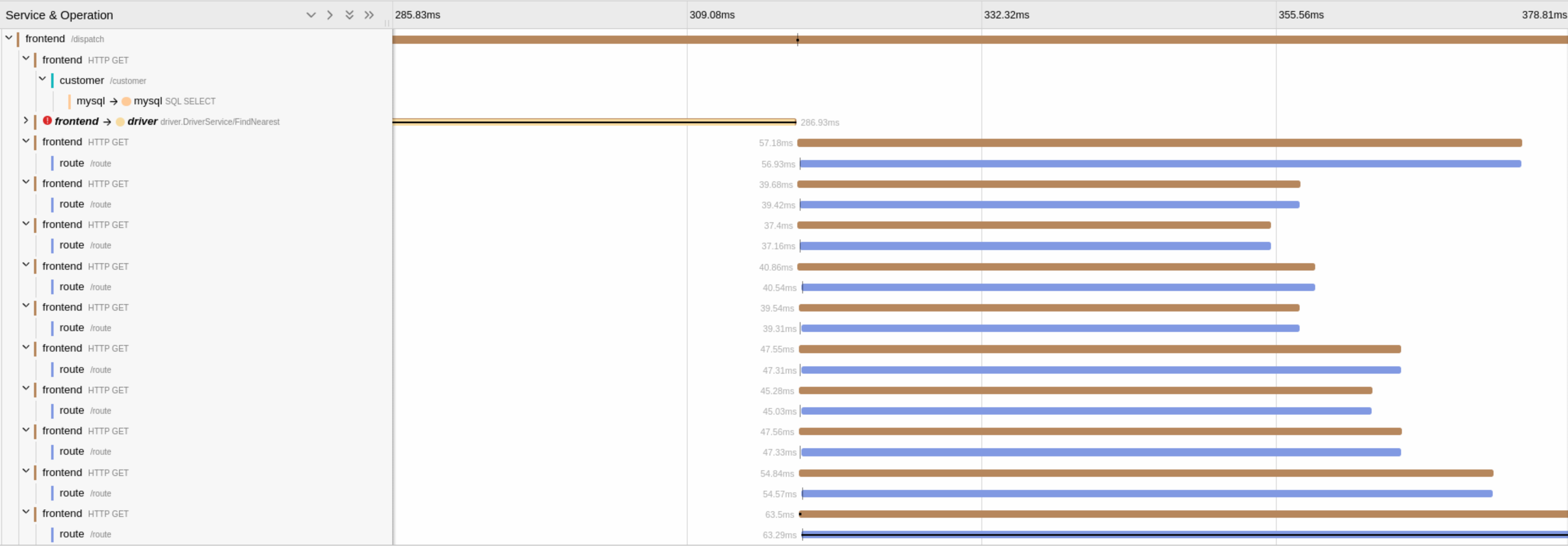Click the single down-chevron collapse-one toolbar icon
Viewport: 1568px width, 546px height.
tap(311, 15)
